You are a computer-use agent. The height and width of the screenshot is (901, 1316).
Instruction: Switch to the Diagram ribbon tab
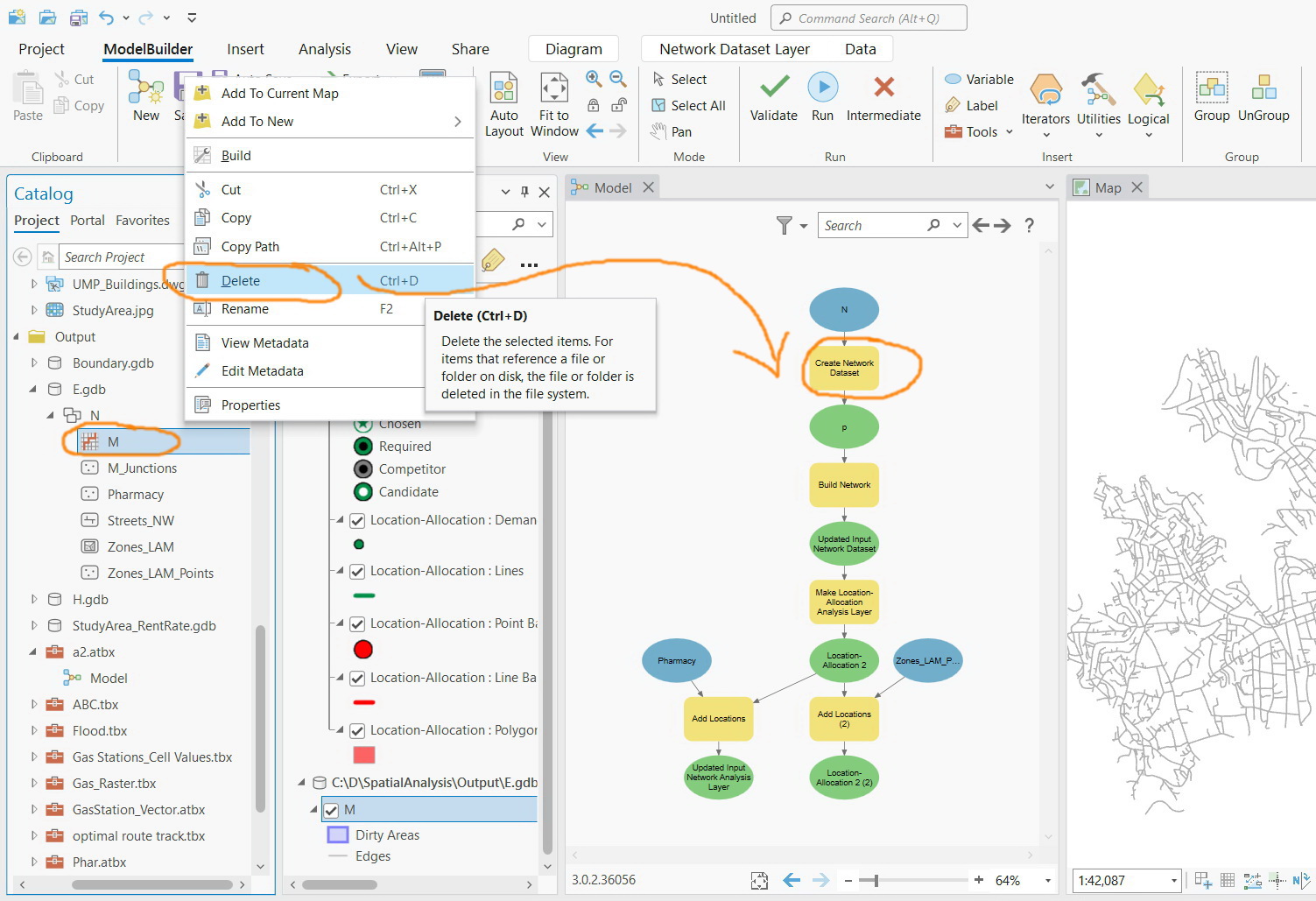click(574, 48)
